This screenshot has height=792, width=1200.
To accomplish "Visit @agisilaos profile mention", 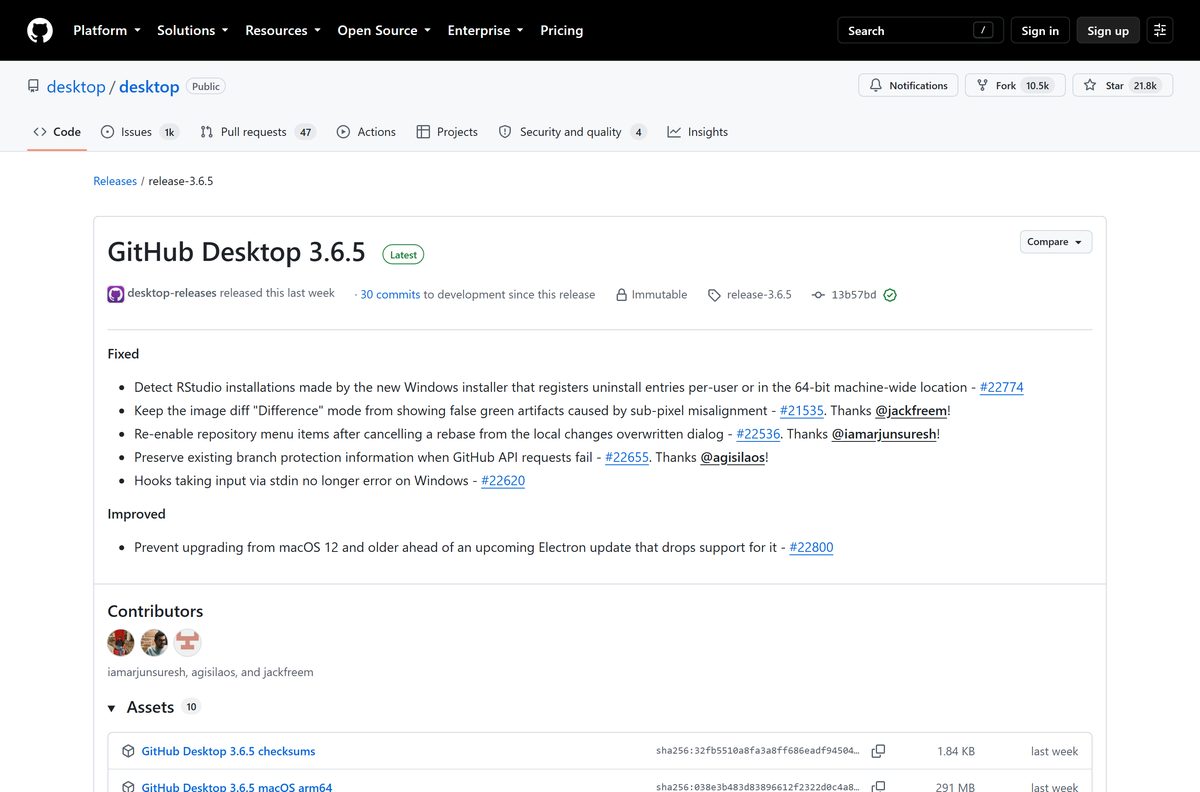I will coord(733,457).
